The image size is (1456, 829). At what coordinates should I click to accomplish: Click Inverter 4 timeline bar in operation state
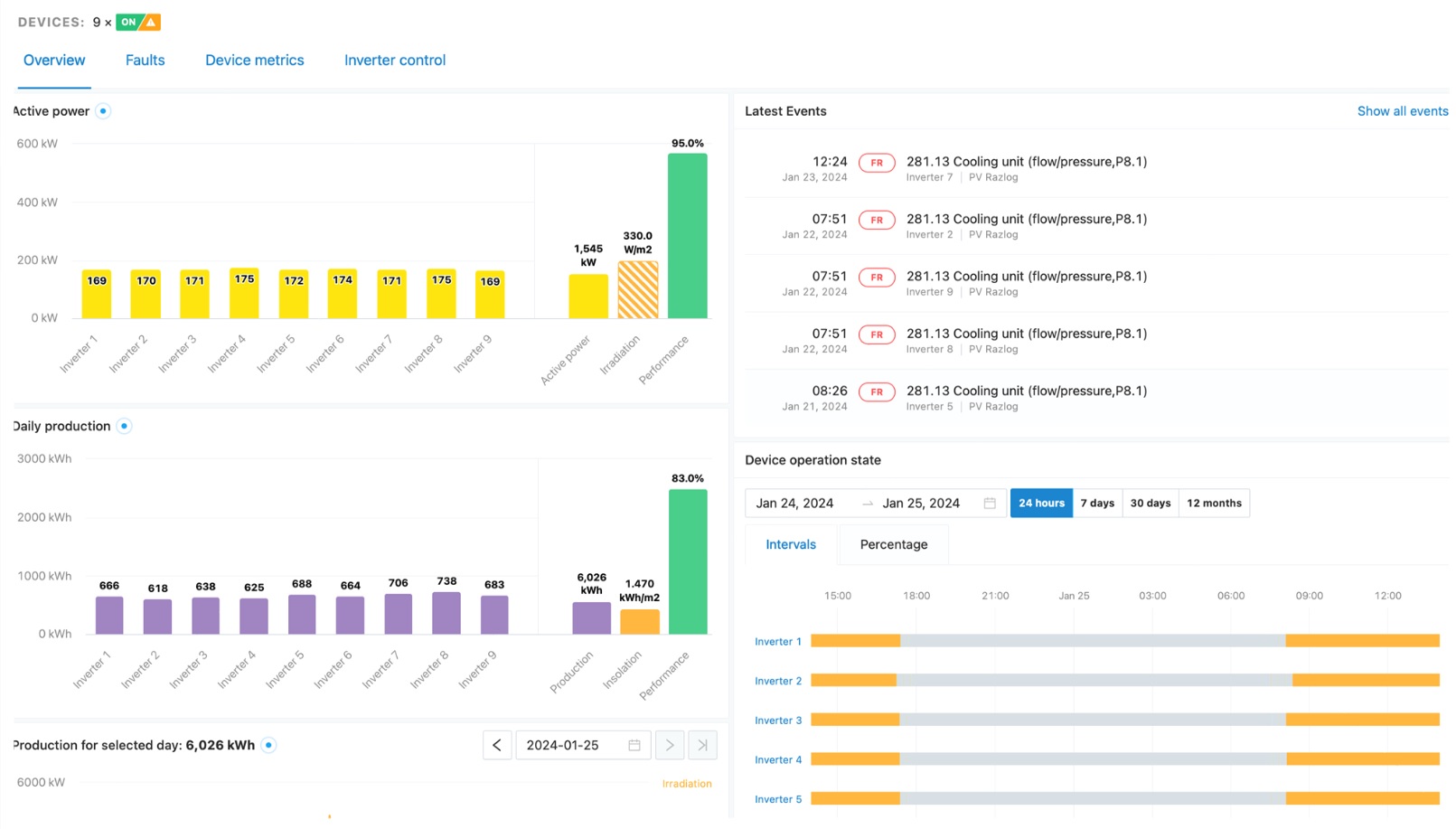tap(1125, 759)
